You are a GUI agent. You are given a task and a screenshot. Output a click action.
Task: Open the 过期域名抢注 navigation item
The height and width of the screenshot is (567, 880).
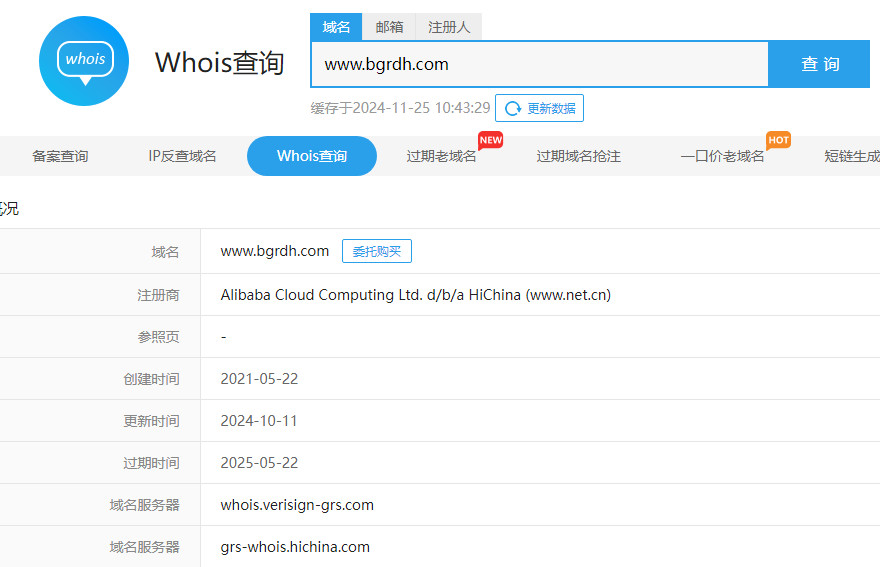(579, 156)
